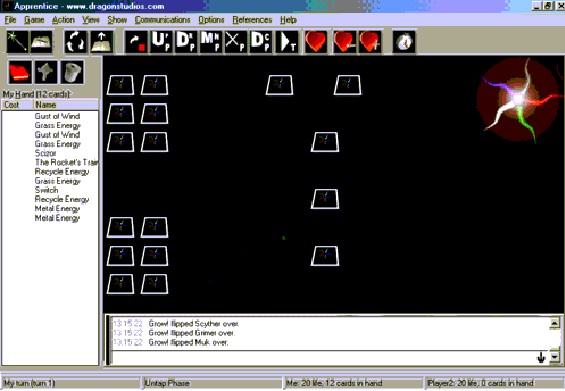
Task: Open the Game menu
Action: click(x=34, y=20)
